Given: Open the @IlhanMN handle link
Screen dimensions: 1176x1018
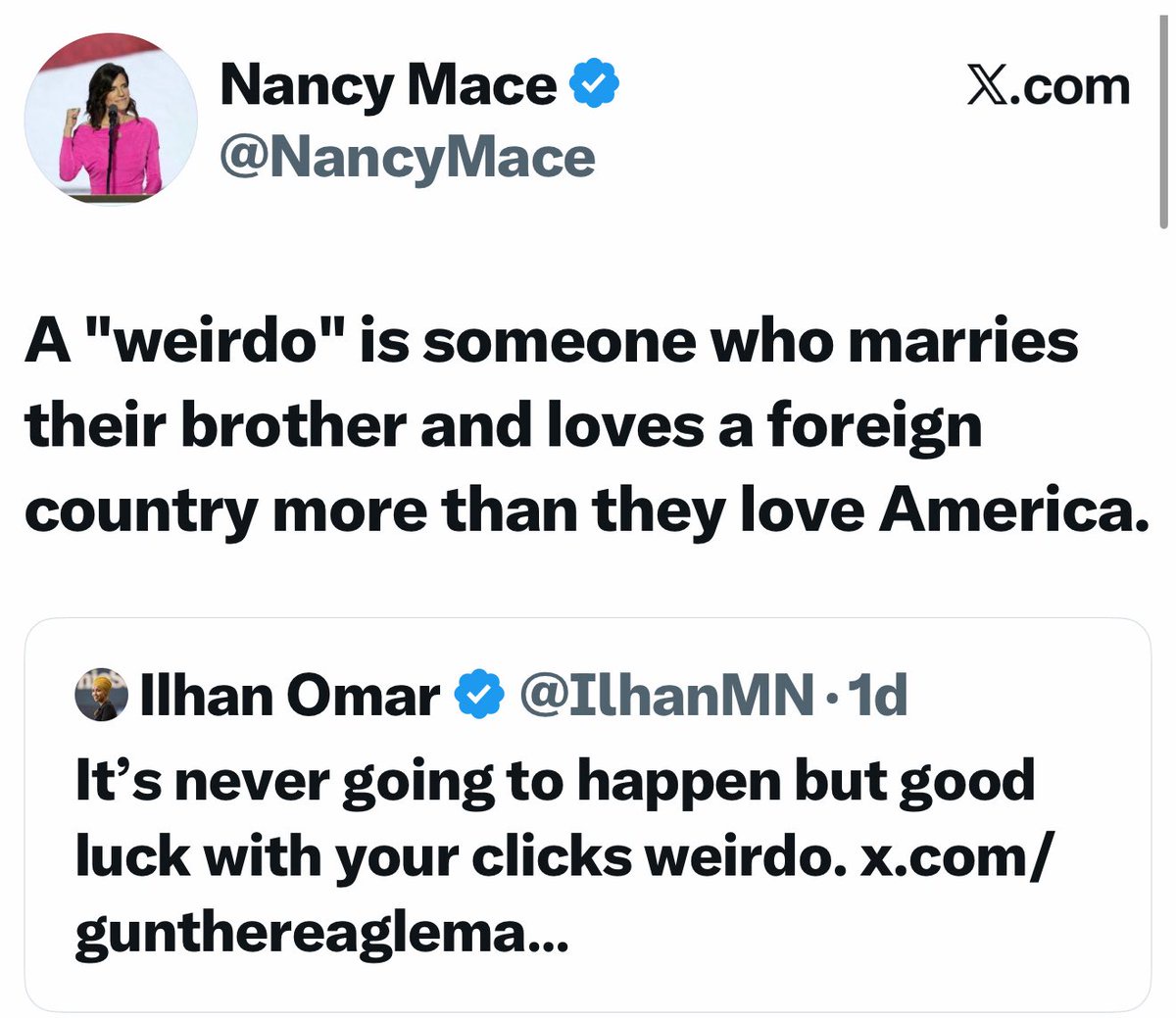Looking at the screenshot, I should [x=666, y=696].
